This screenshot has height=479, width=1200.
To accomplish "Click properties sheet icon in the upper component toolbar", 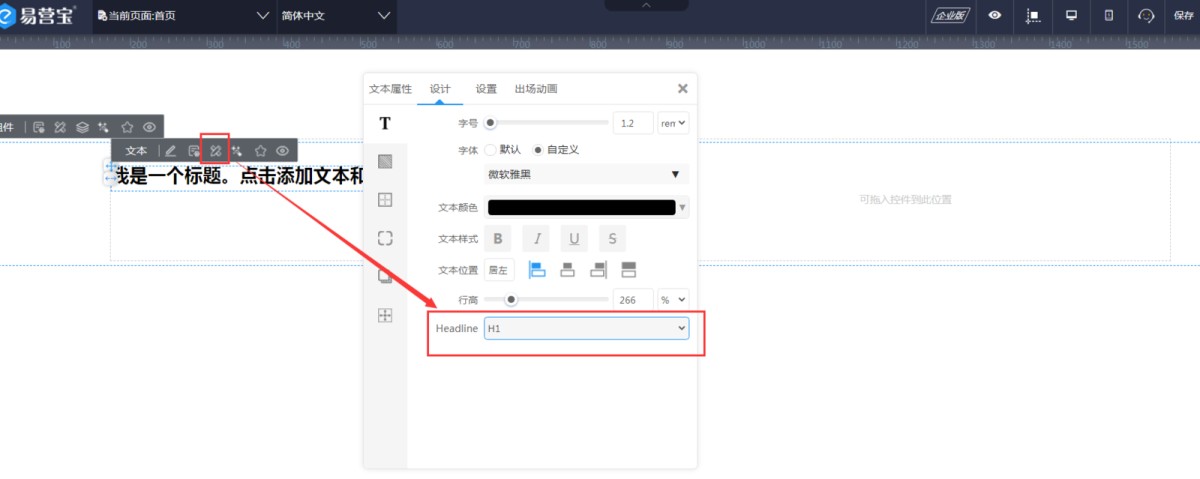I will tap(39, 127).
